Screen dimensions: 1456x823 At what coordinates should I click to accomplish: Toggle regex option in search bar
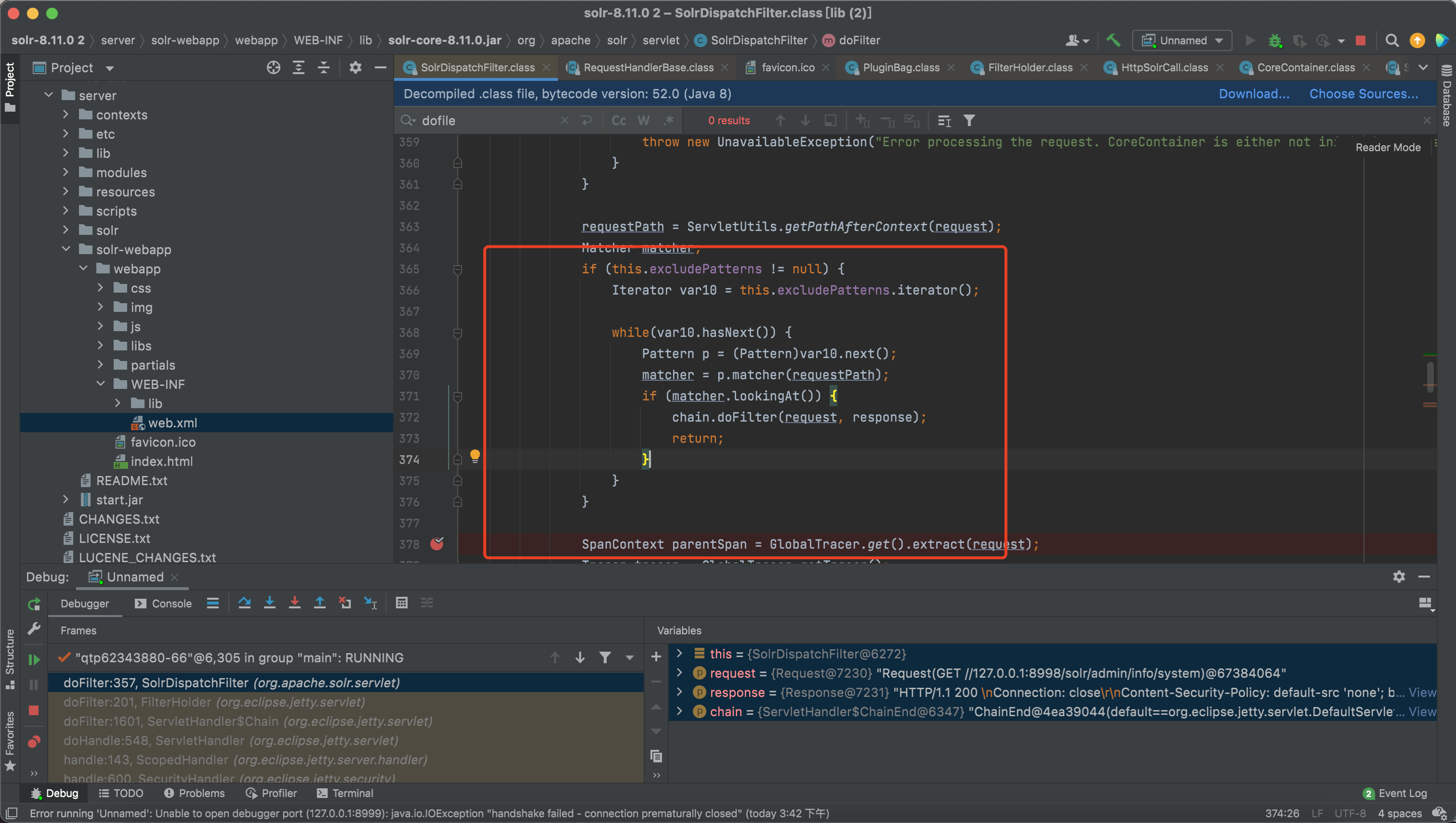pos(669,120)
